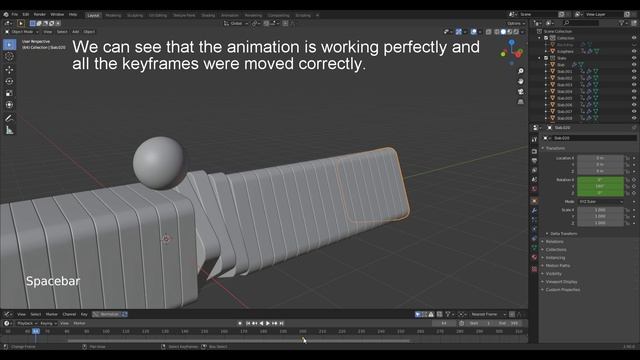Viewport: 640px width, 360px height.
Task: Toggle lock for Scale X
Action: (627, 210)
